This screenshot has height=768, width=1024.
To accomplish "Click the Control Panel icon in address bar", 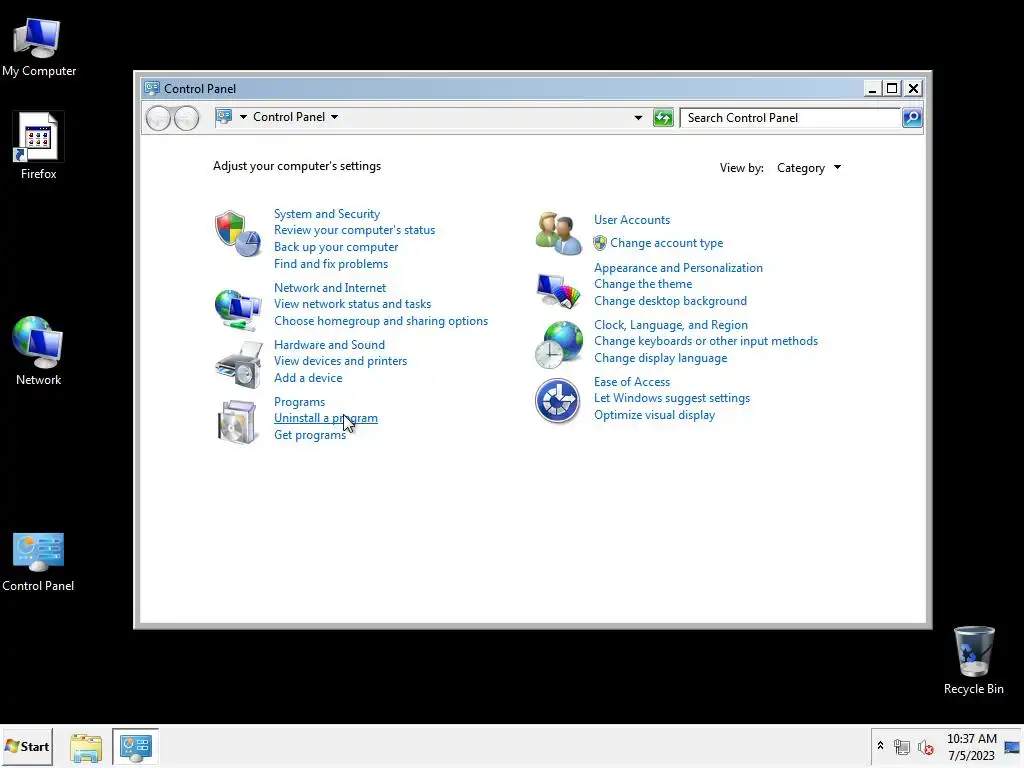I will coord(224,117).
